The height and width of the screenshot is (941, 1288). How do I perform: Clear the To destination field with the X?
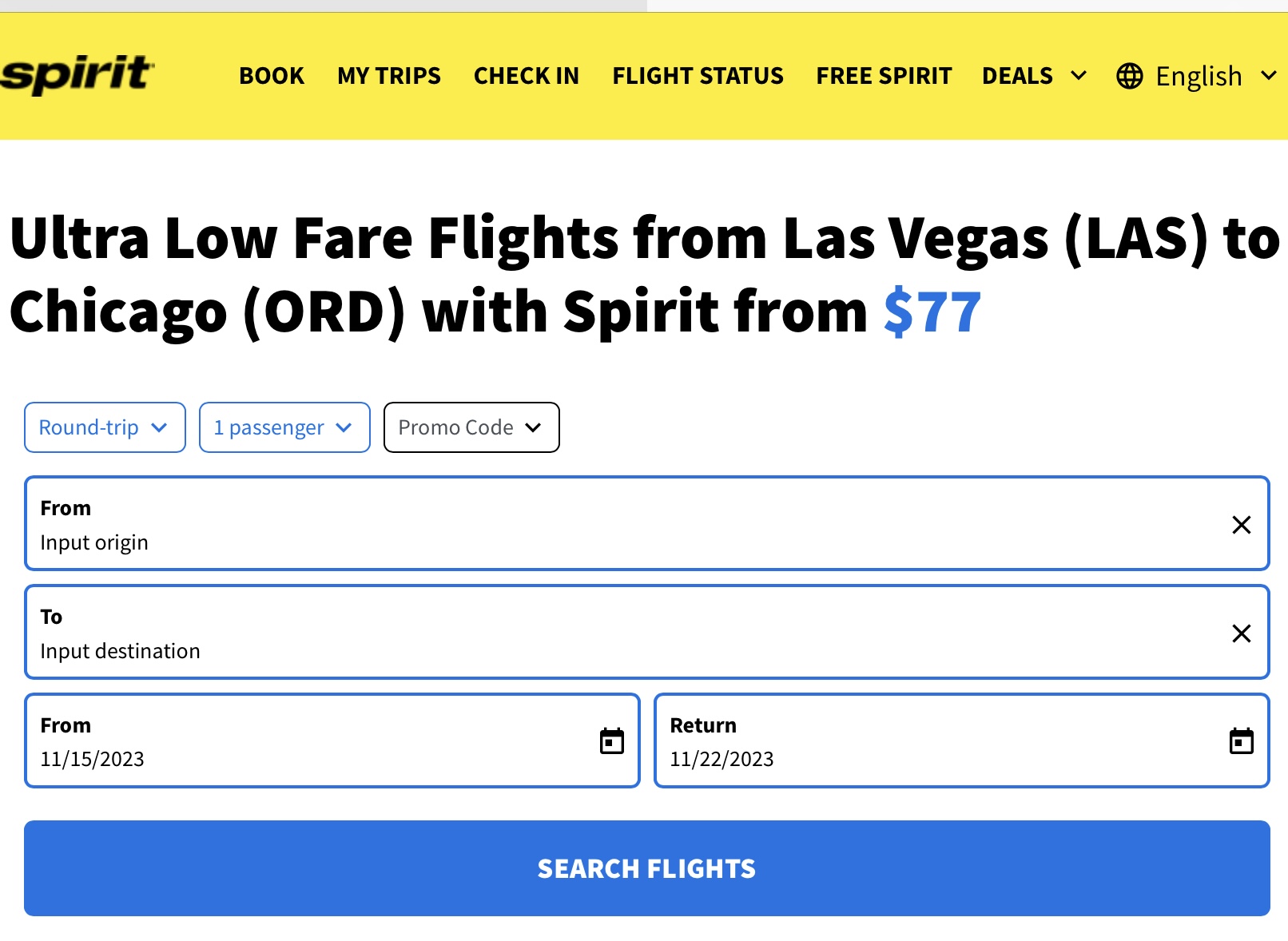tap(1241, 633)
